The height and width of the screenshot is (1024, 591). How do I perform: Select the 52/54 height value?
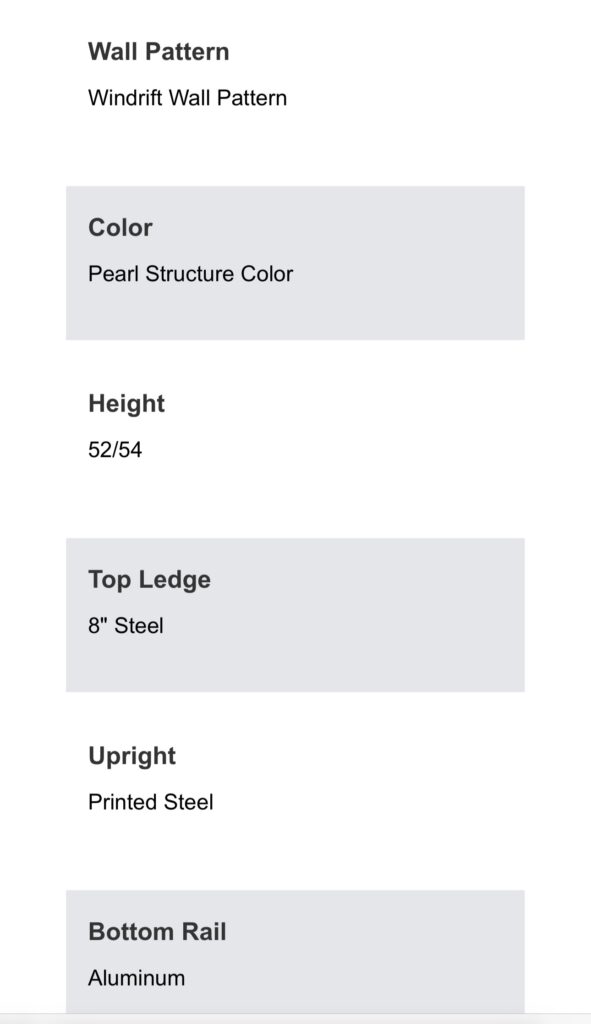click(115, 450)
